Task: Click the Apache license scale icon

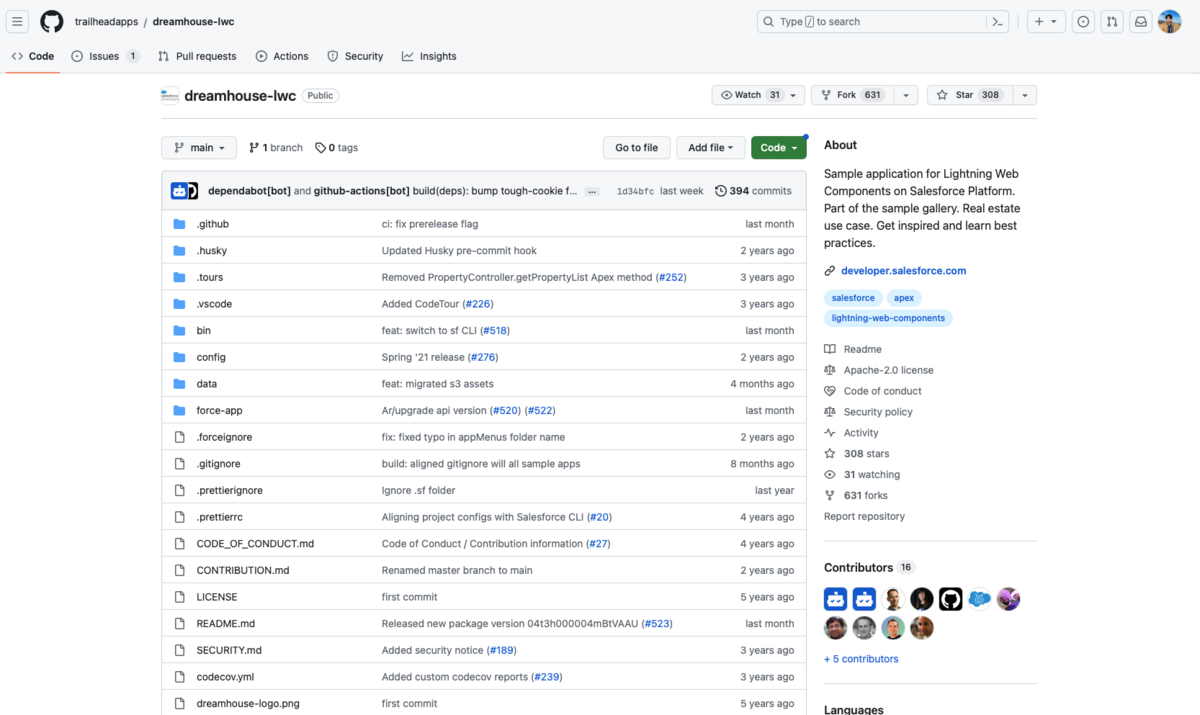Action: pyautogui.click(x=830, y=370)
